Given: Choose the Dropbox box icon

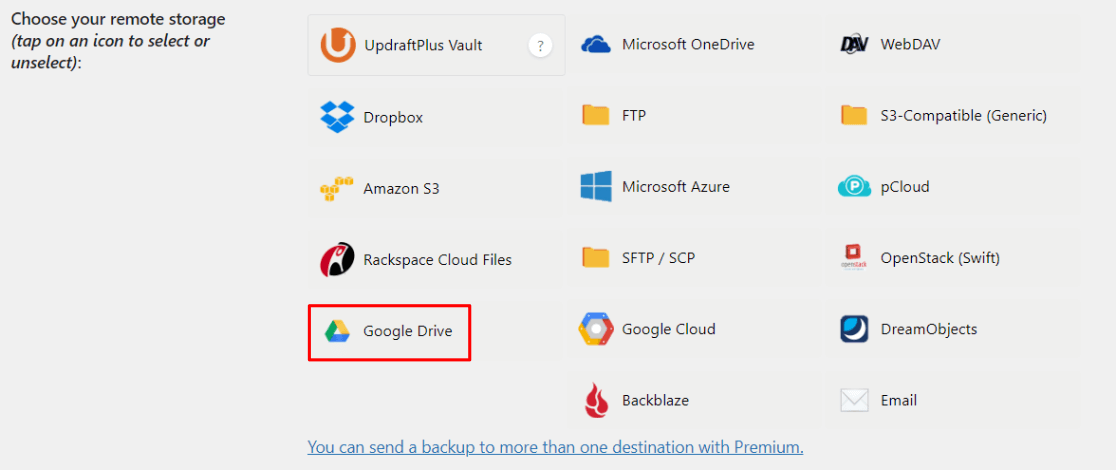Looking at the screenshot, I should click(337, 117).
